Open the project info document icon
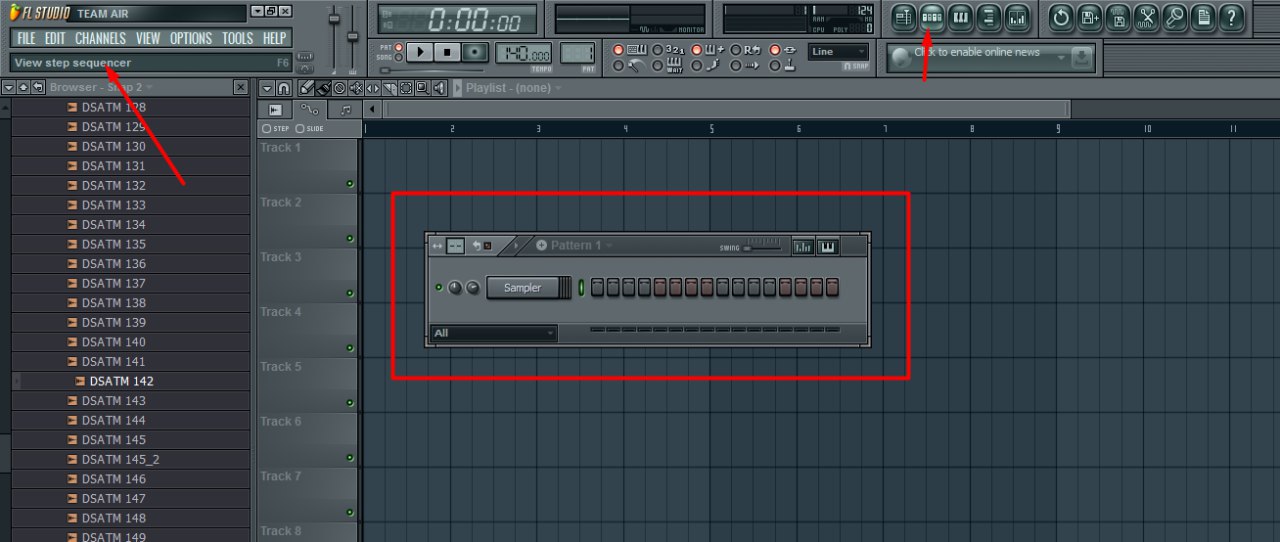1280x542 pixels. 1203,16
